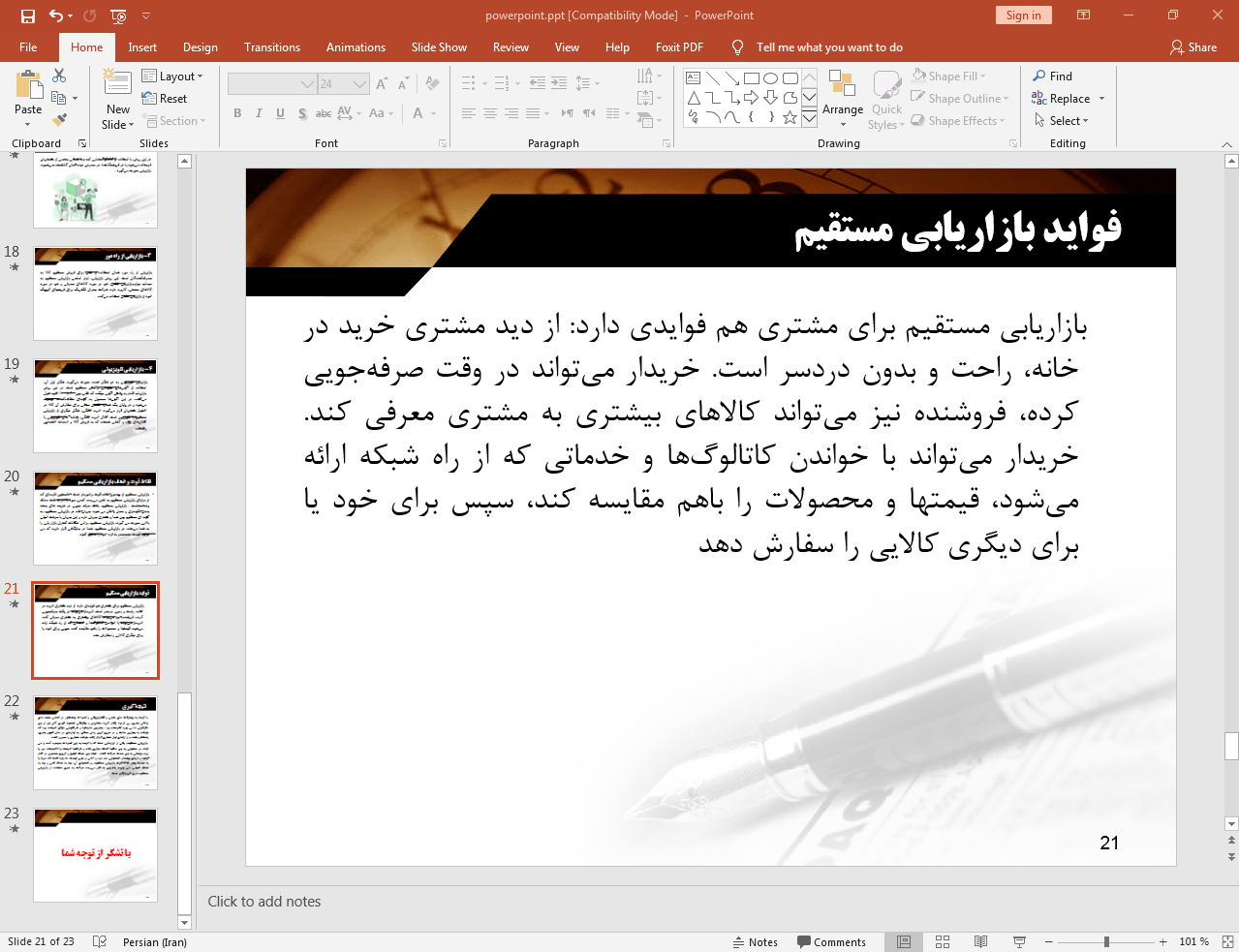Image resolution: width=1239 pixels, height=952 pixels.
Task: Toggle bold text formatting
Action: [x=237, y=113]
